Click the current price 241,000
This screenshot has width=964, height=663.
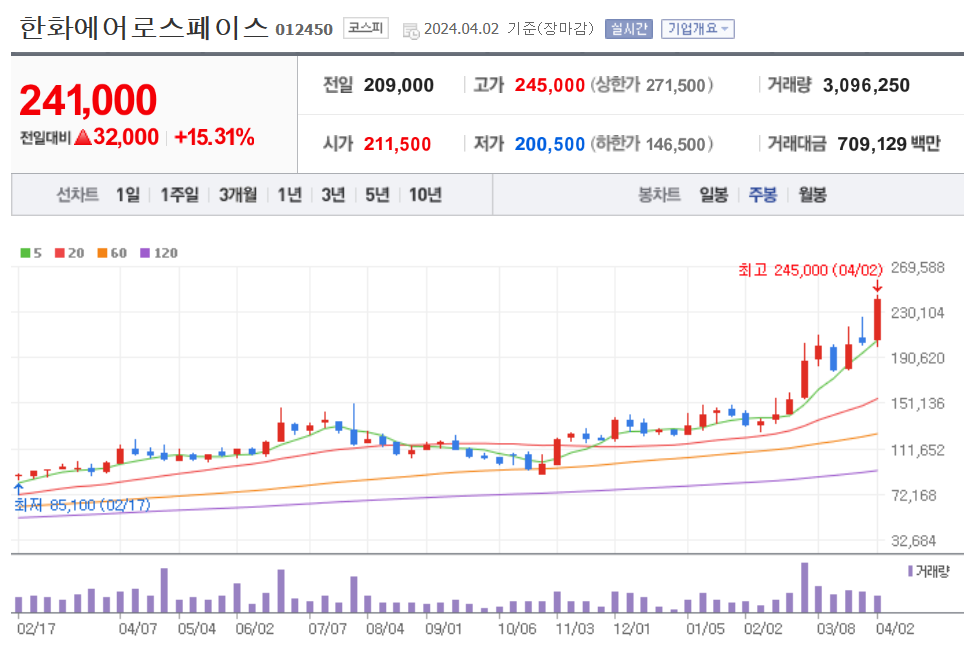click(x=89, y=100)
